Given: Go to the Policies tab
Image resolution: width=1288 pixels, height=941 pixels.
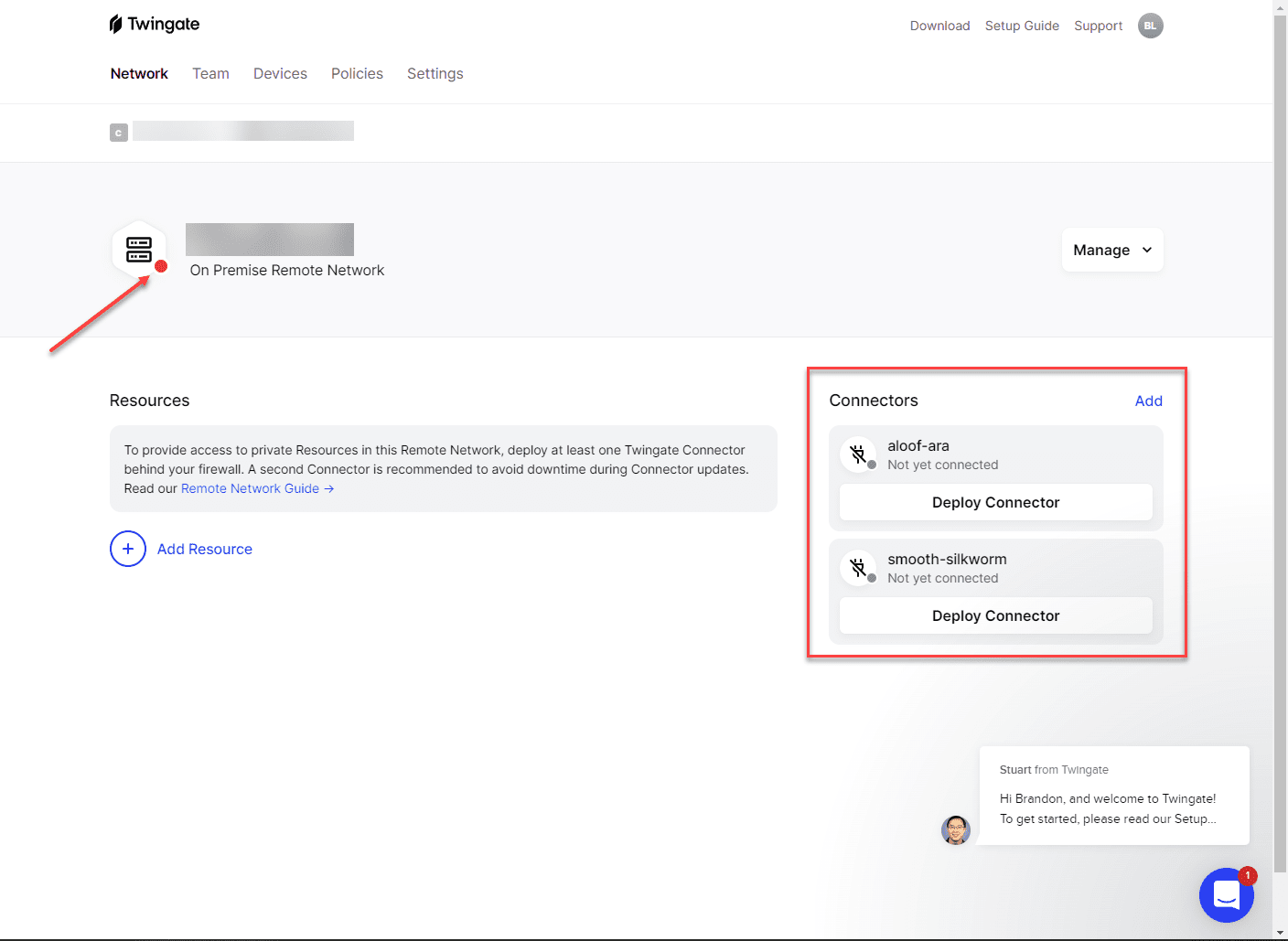Looking at the screenshot, I should click(x=357, y=73).
